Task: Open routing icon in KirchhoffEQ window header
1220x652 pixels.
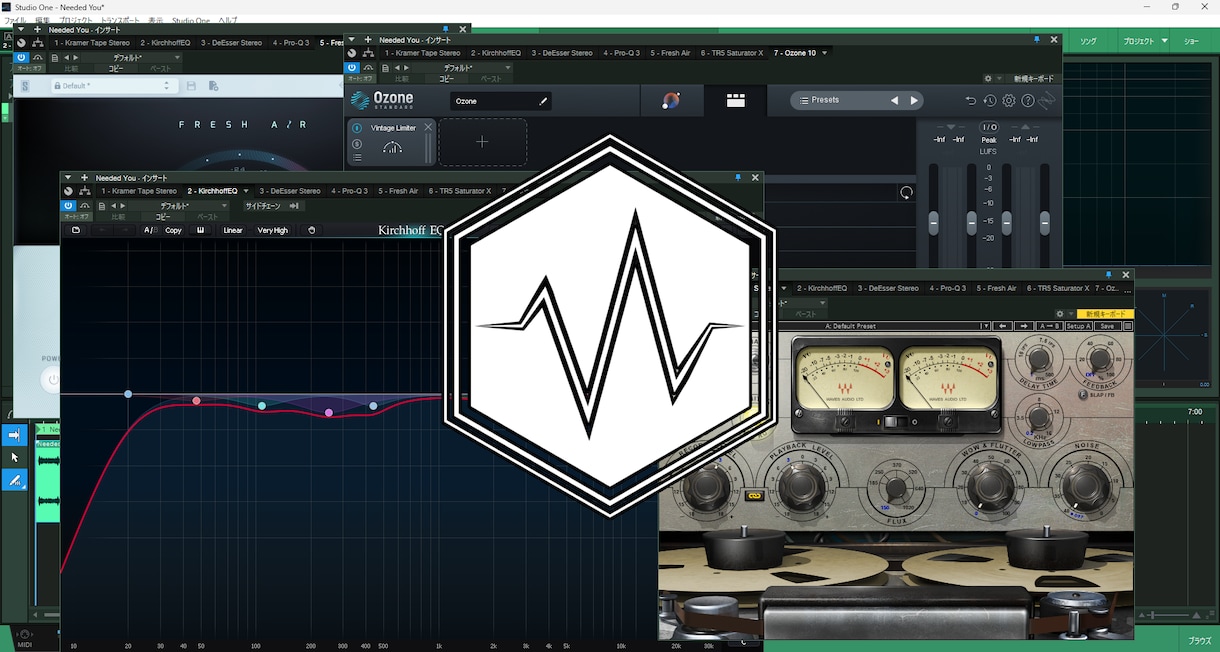Action: [x=85, y=191]
